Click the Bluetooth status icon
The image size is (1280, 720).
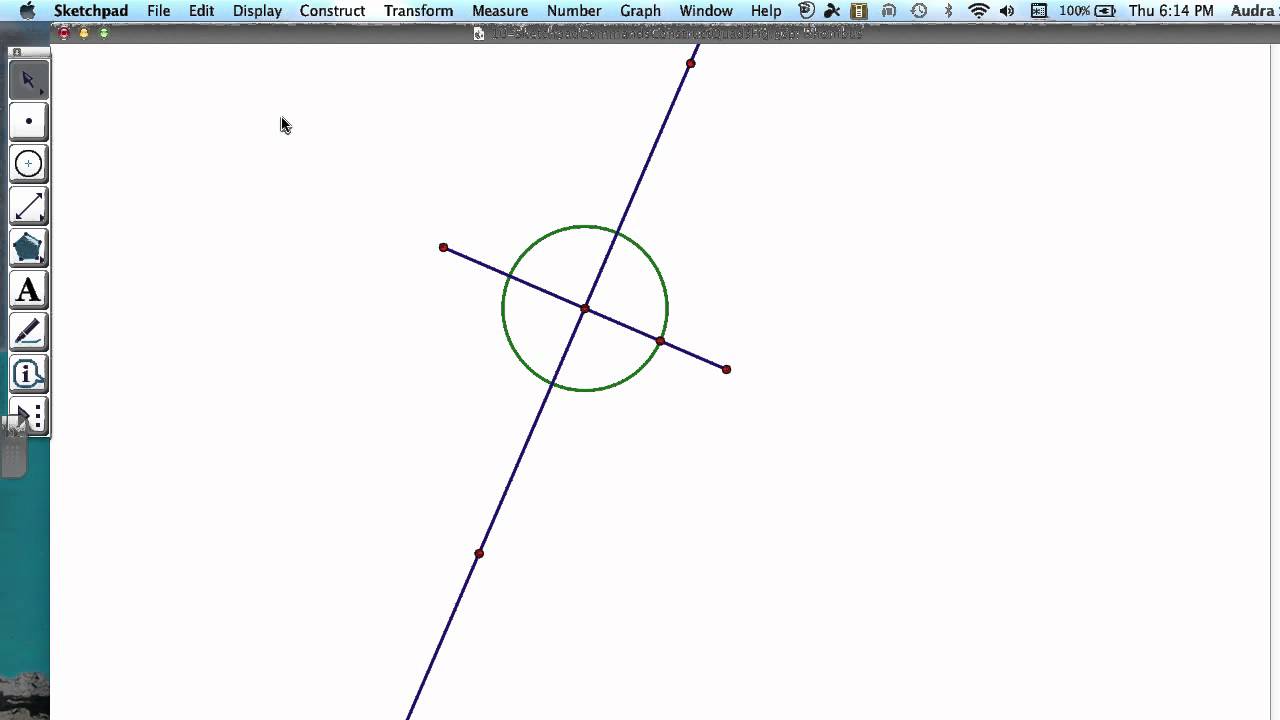coord(949,11)
